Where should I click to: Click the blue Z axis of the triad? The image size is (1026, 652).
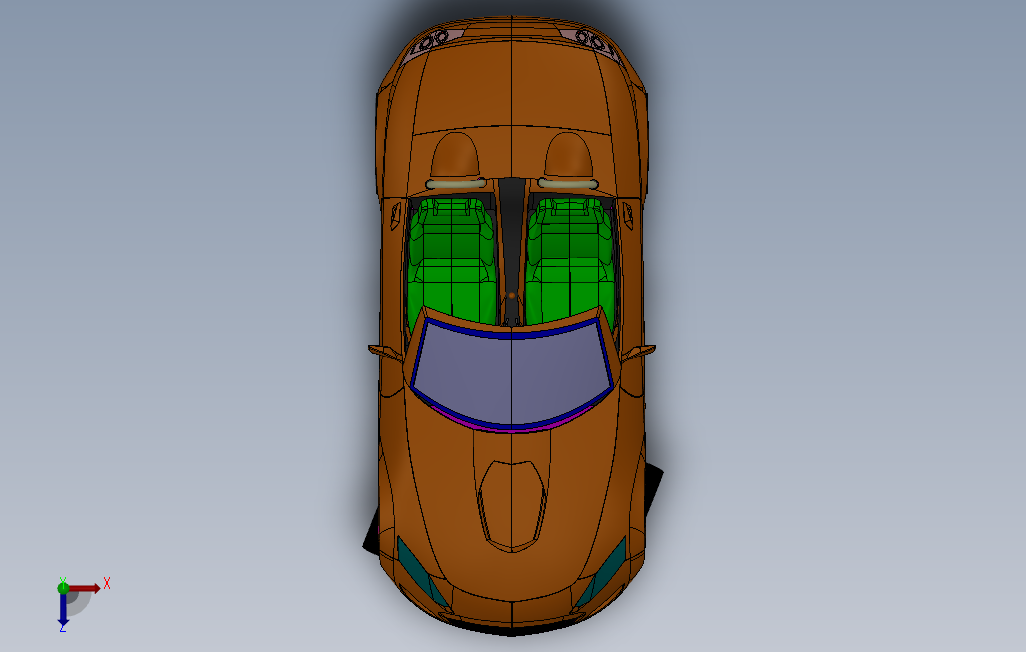(x=63, y=609)
